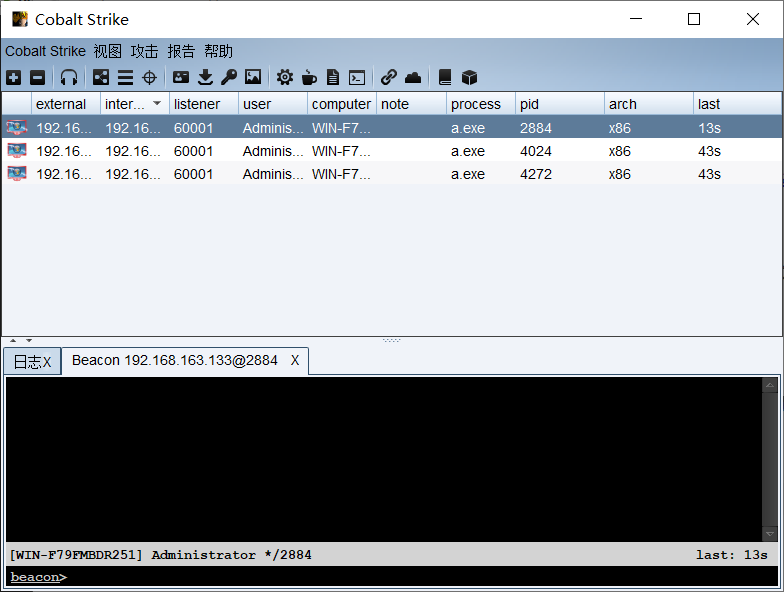The image size is (784, 592).
Task: Open the 攻击 menu
Action: point(144,51)
